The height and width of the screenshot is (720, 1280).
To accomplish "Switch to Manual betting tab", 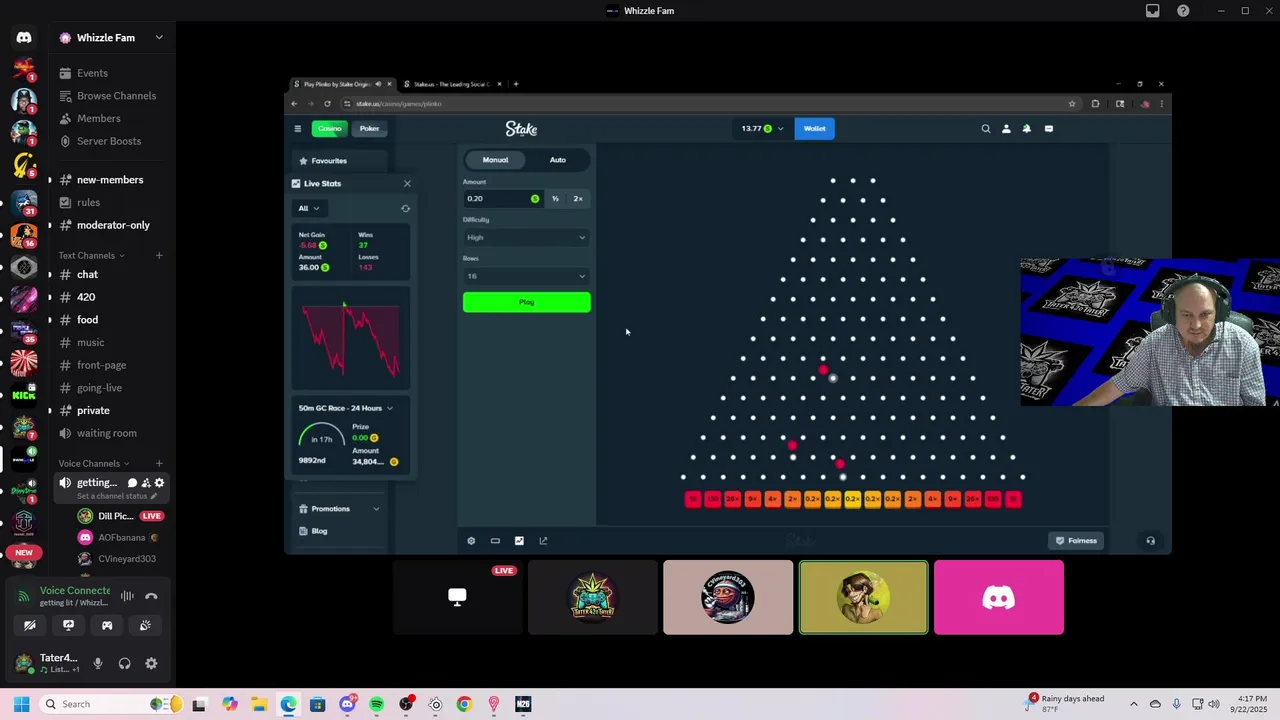I will [x=495, y=160].
